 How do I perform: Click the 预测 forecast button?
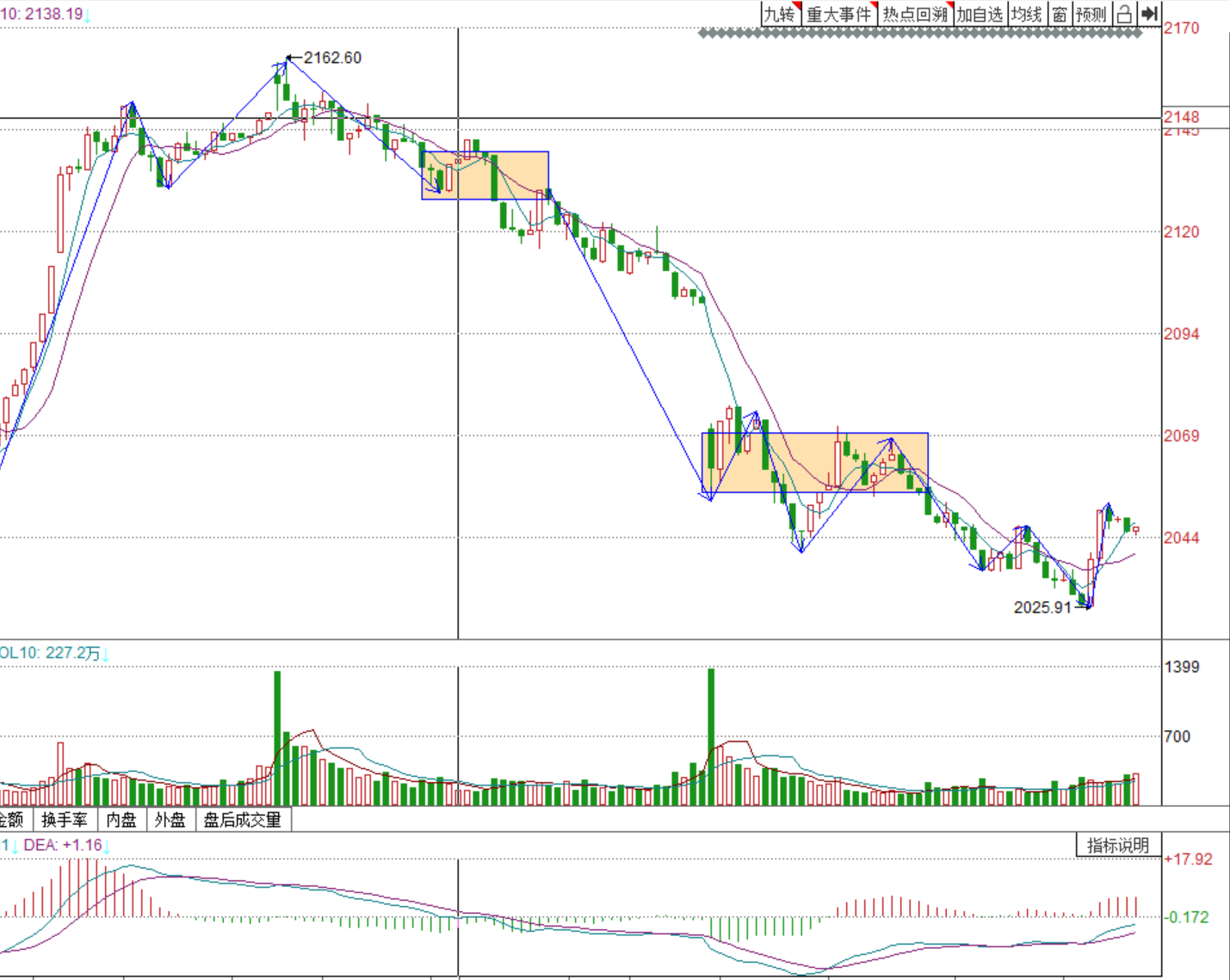pos(1091,14)
